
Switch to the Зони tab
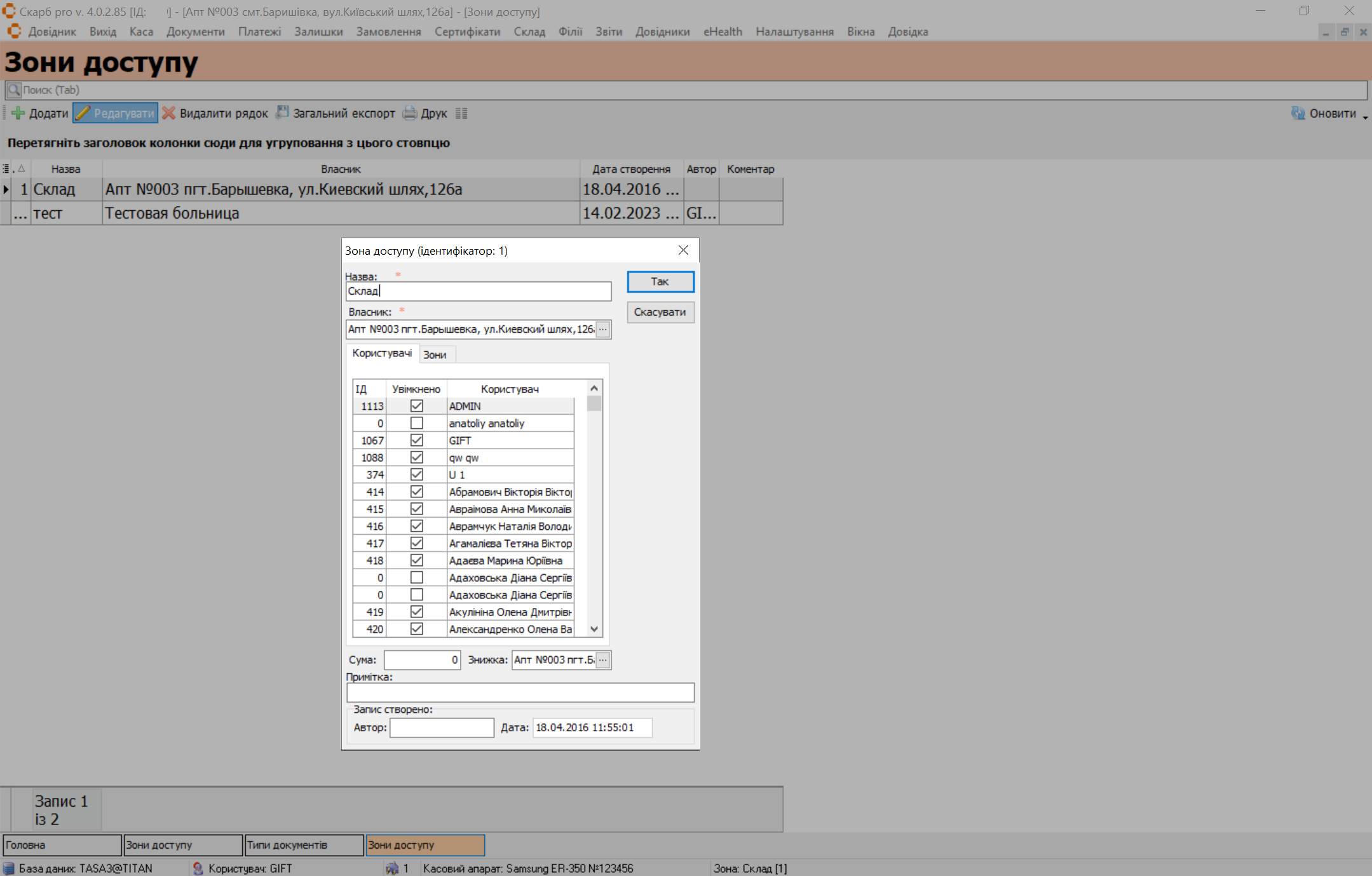click(435, 354)
